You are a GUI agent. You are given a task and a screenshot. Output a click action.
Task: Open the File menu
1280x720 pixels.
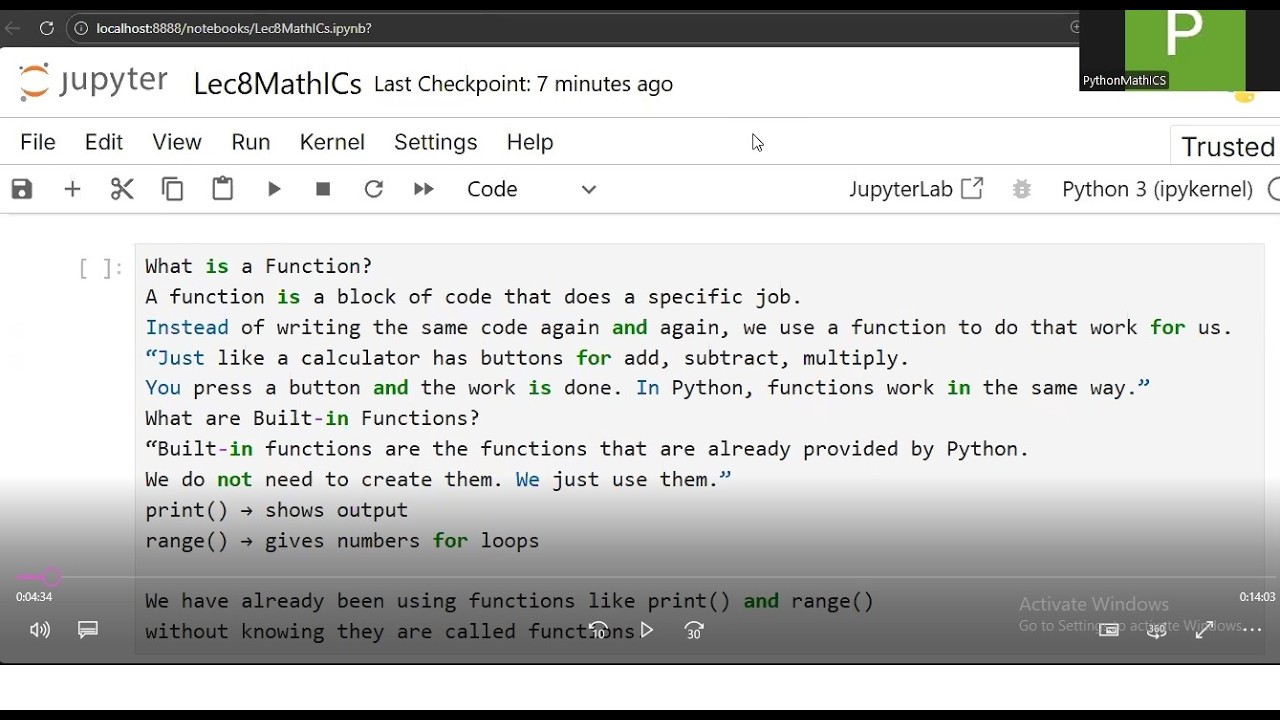pos(38,142)
